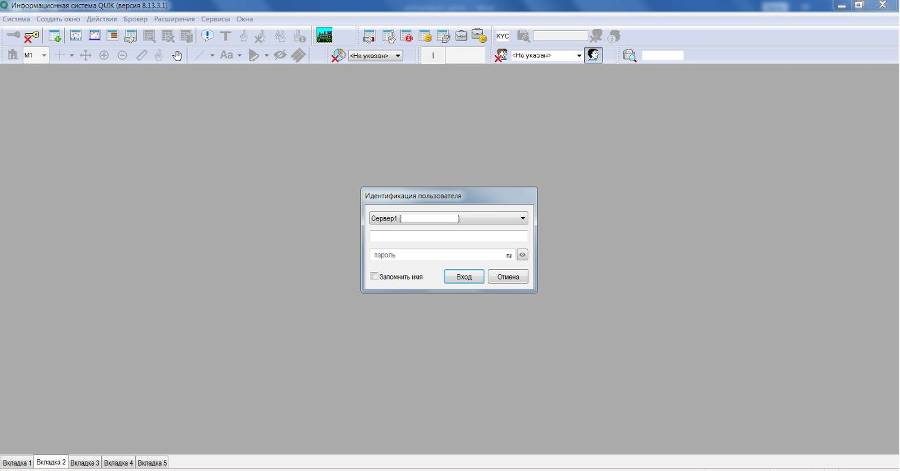
Task: Open the green chart on black icon
Action: [324, 36]
